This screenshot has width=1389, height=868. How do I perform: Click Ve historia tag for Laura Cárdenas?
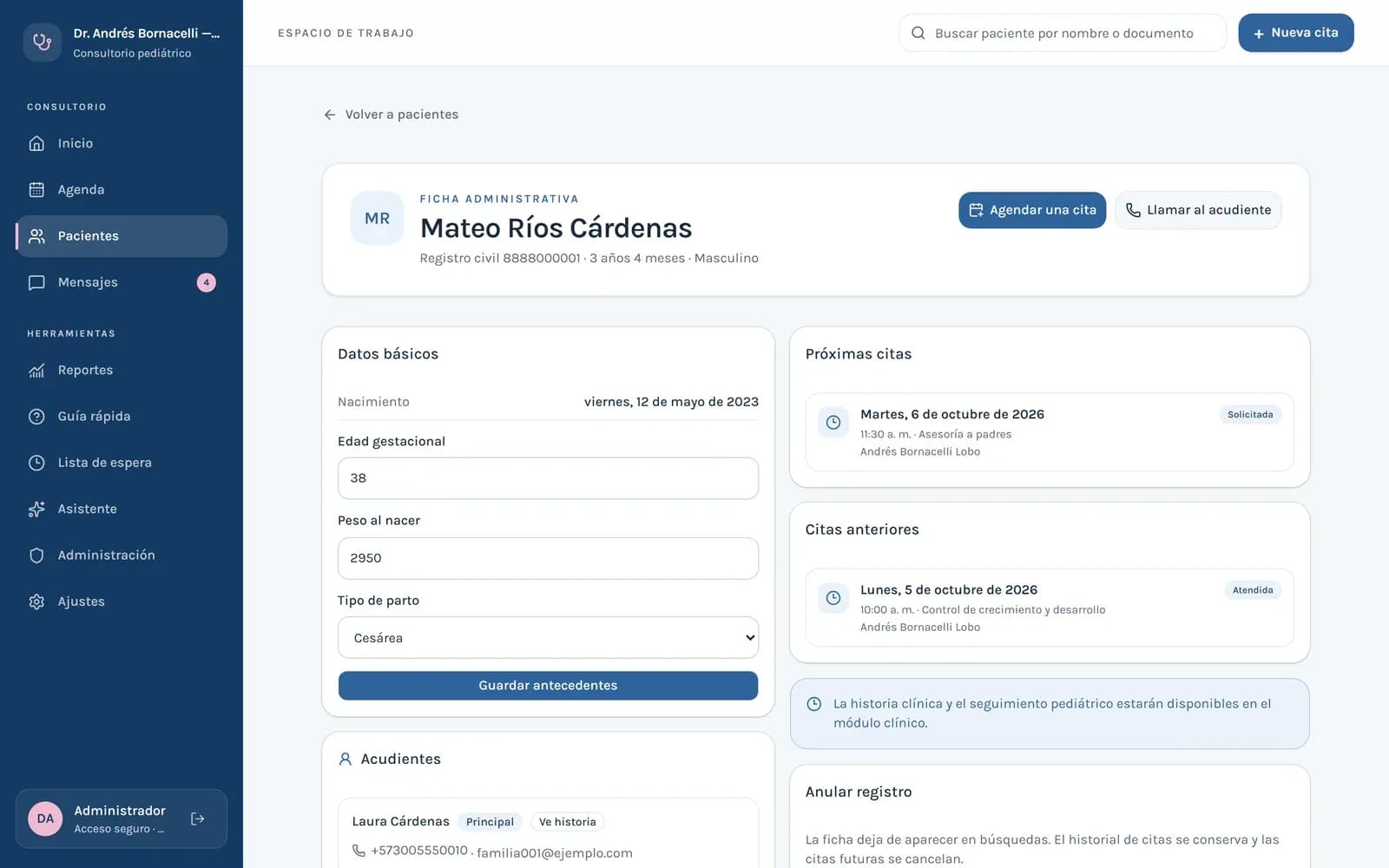(x=567, y=822)
